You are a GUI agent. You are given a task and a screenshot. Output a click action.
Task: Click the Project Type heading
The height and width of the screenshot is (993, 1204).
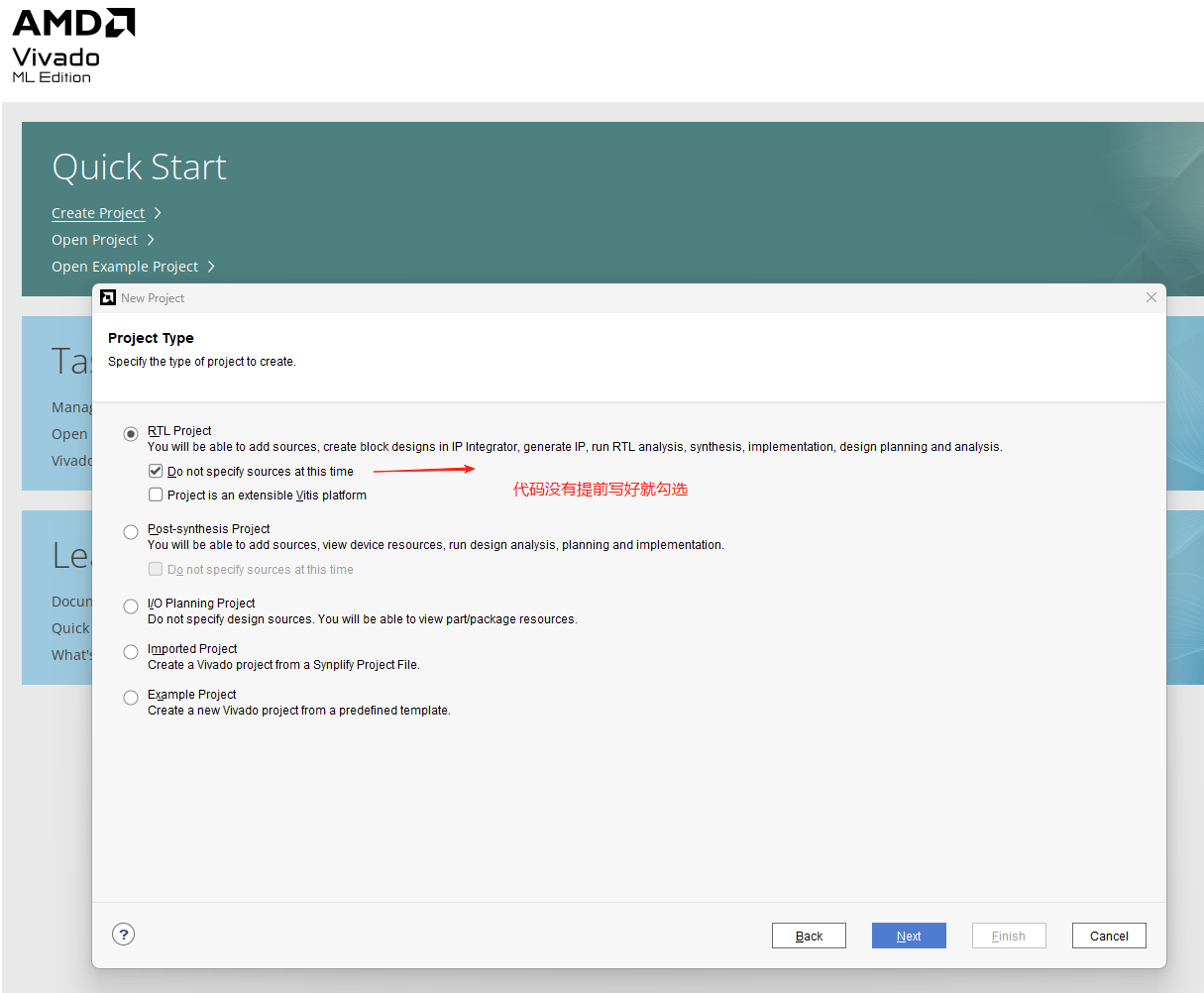tap(151, 338)
